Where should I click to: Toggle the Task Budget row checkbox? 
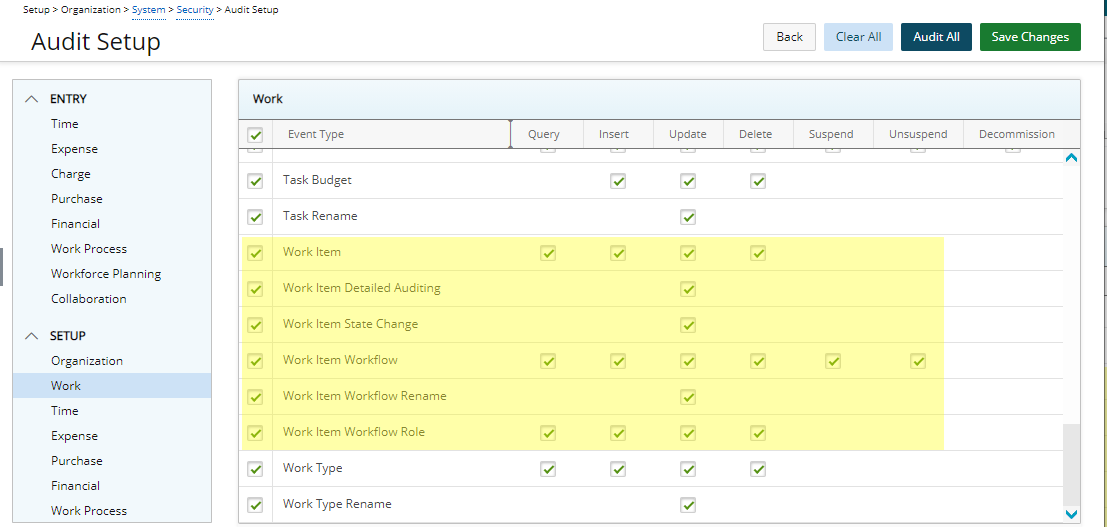coord(256,182)
